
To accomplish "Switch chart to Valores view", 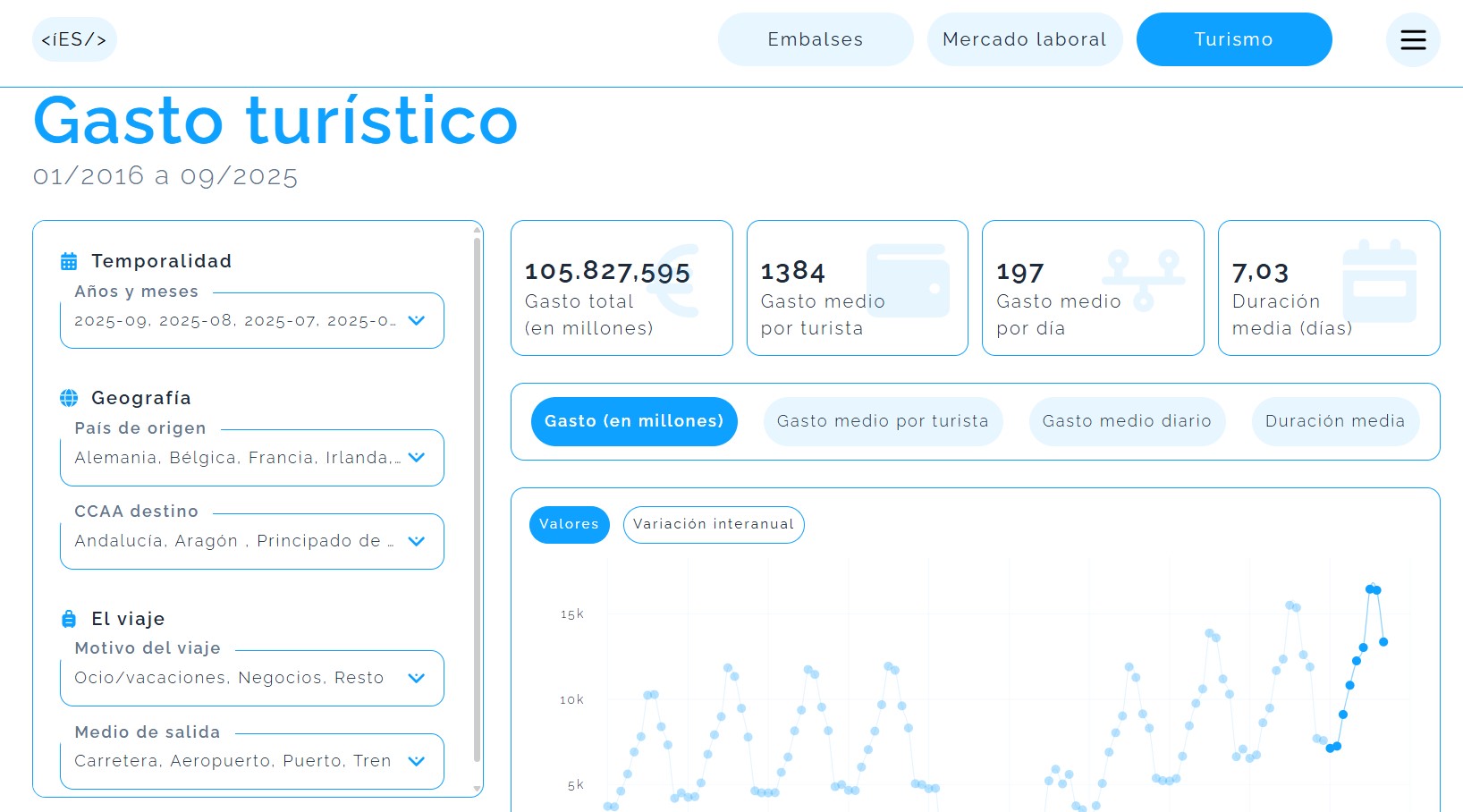I will coord(569,524).
